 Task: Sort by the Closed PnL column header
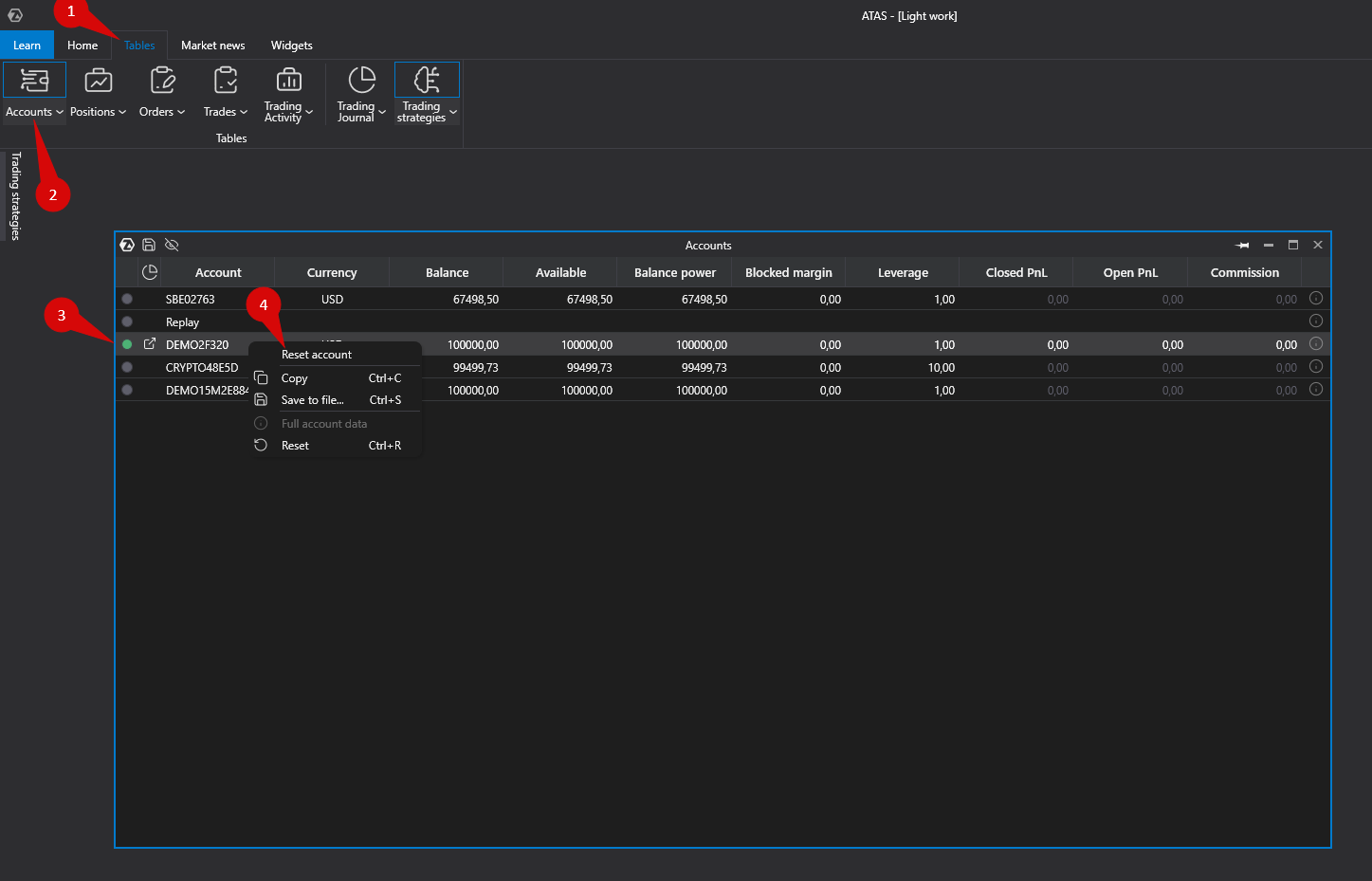coord(1016,272)
